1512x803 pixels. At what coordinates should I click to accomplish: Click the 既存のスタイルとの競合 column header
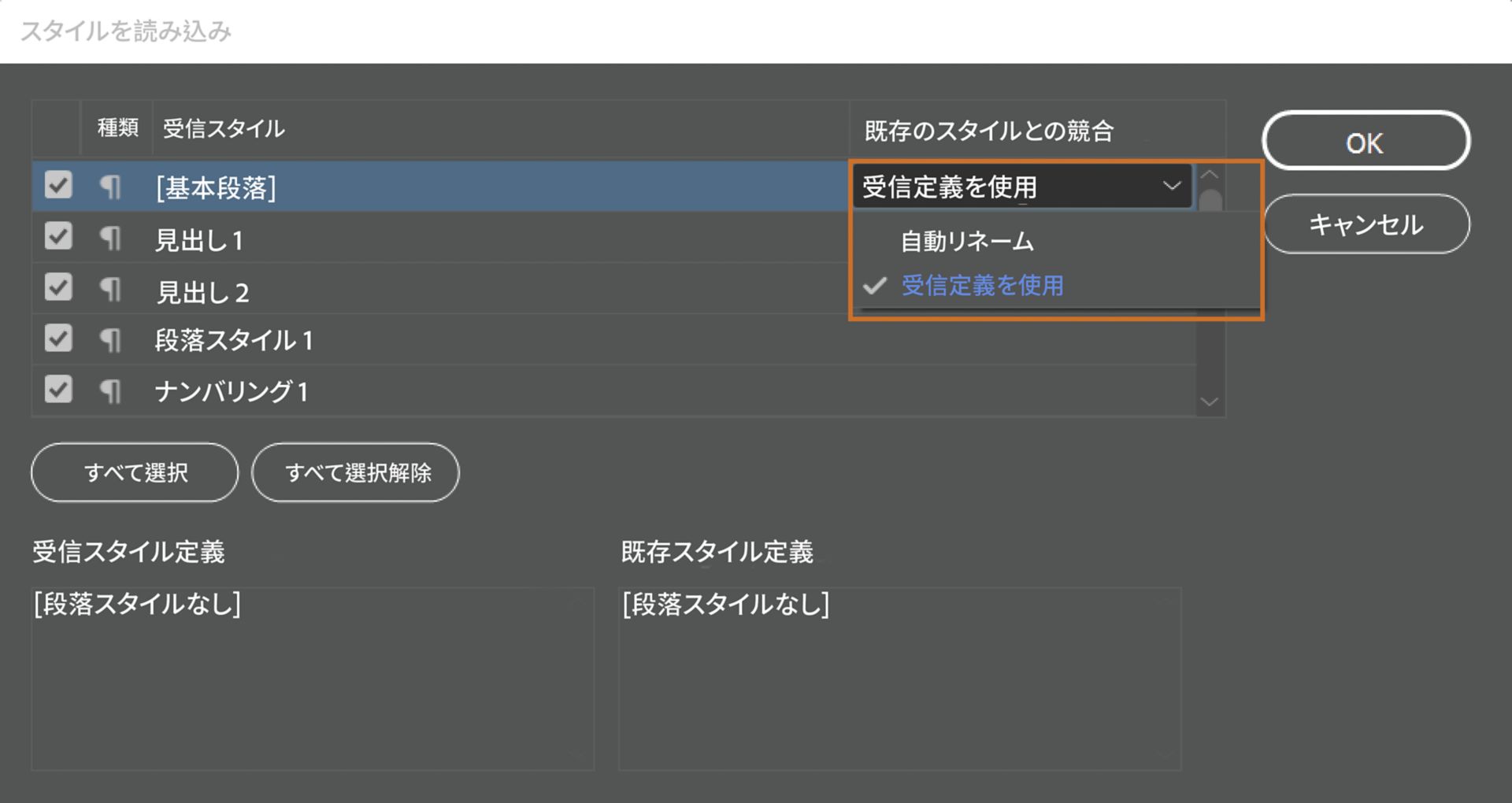click(x=988, y=131)
